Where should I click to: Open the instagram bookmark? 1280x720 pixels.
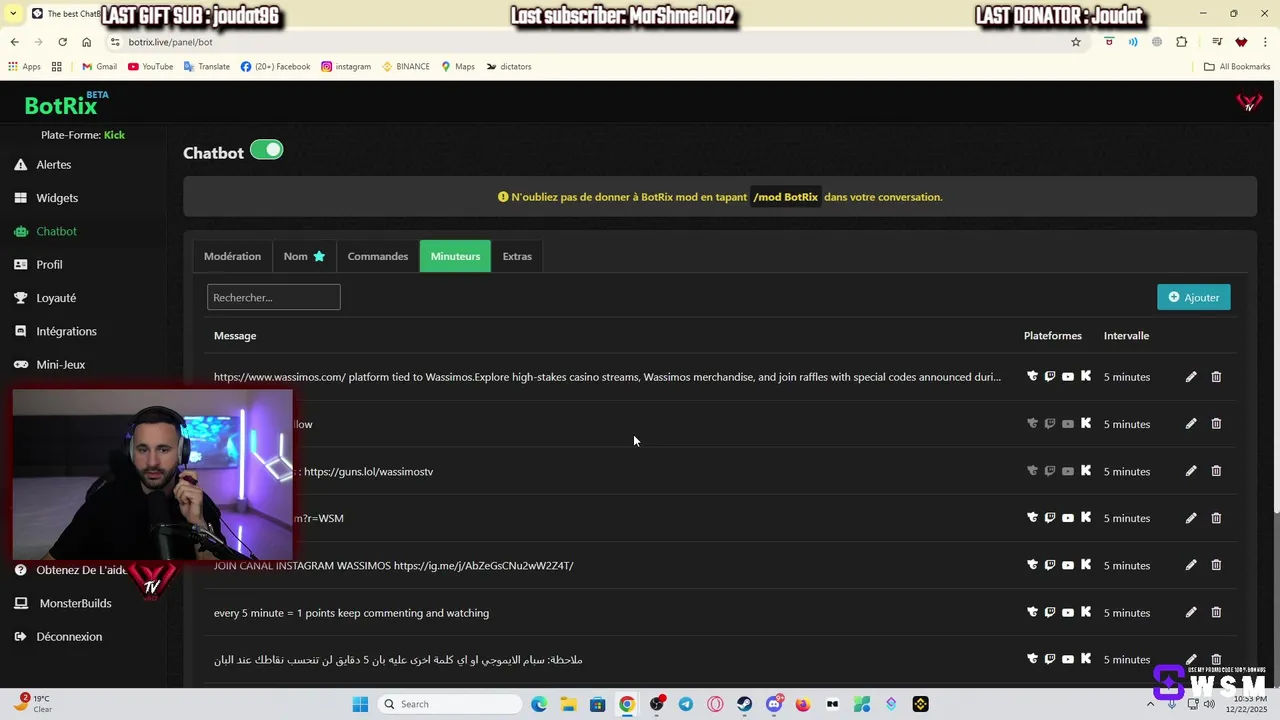346,67
